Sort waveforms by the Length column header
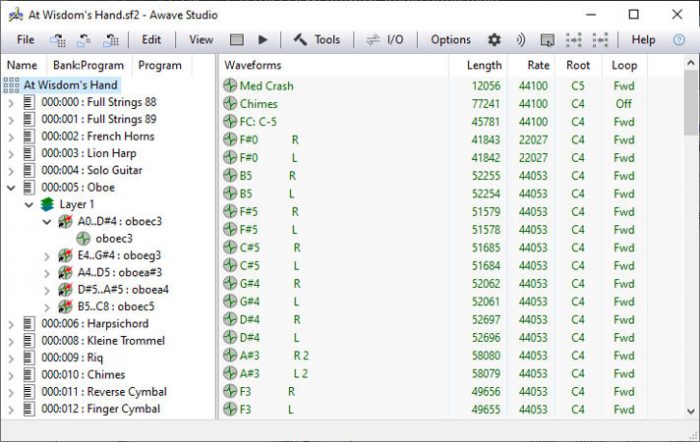 click(x=484, y=65)
